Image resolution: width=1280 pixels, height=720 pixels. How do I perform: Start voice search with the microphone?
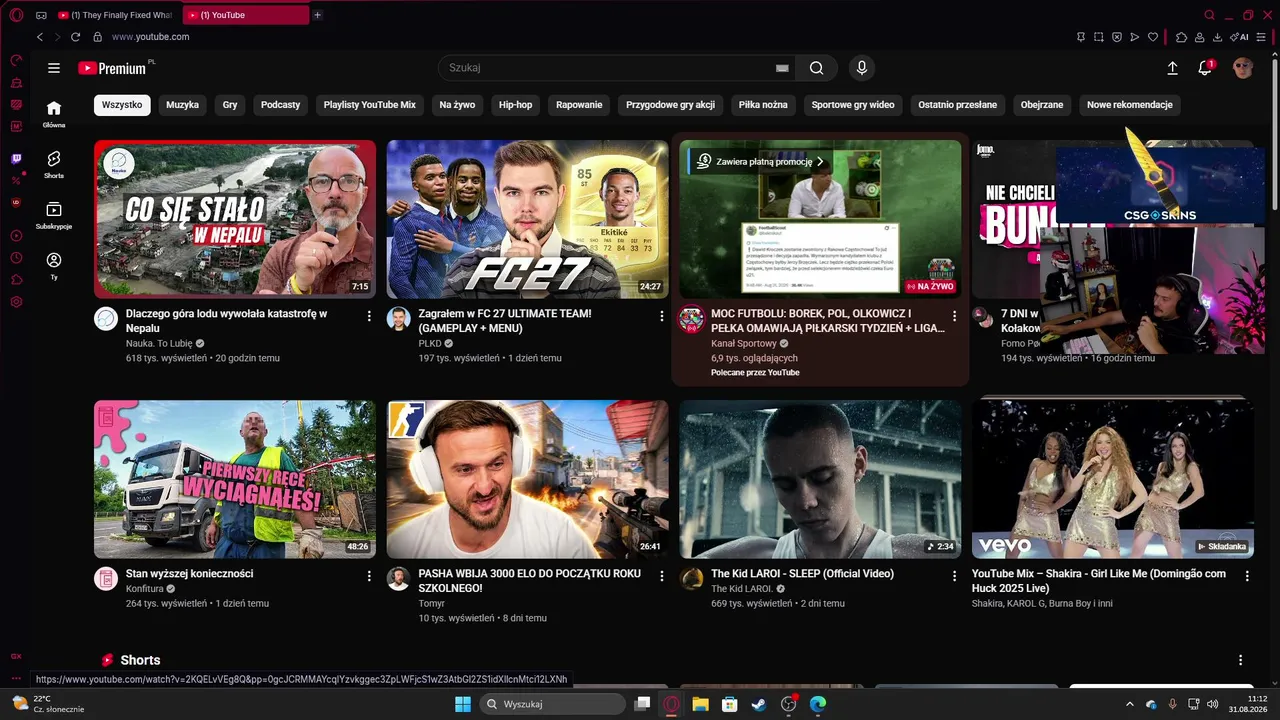point(861,68)
